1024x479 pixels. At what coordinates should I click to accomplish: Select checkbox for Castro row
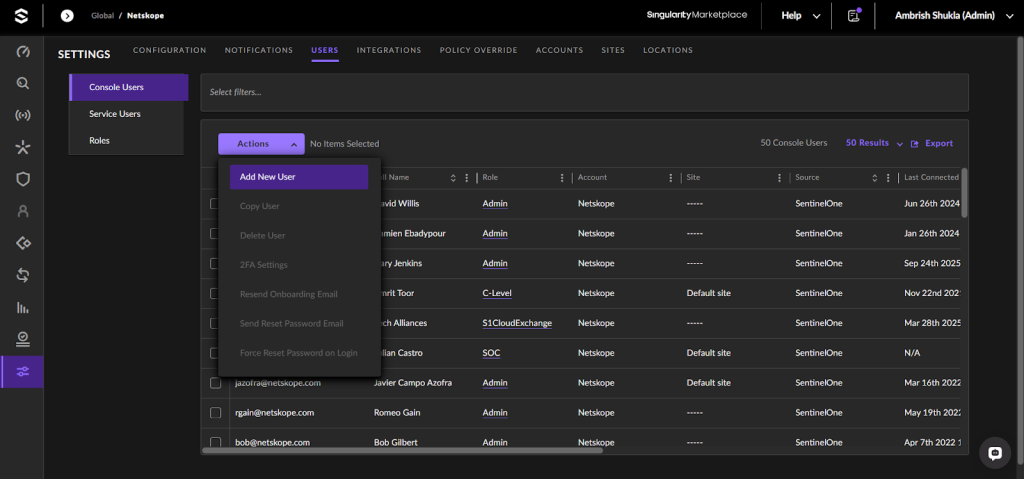(x=214, y=353)
